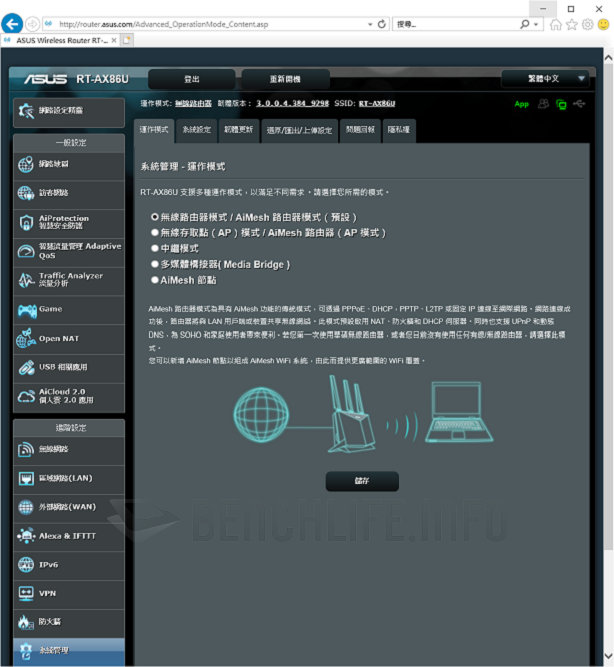The height and width of the screenshot is (667, 614).
Task: Click the green App status icon
Action: (521, 104)
